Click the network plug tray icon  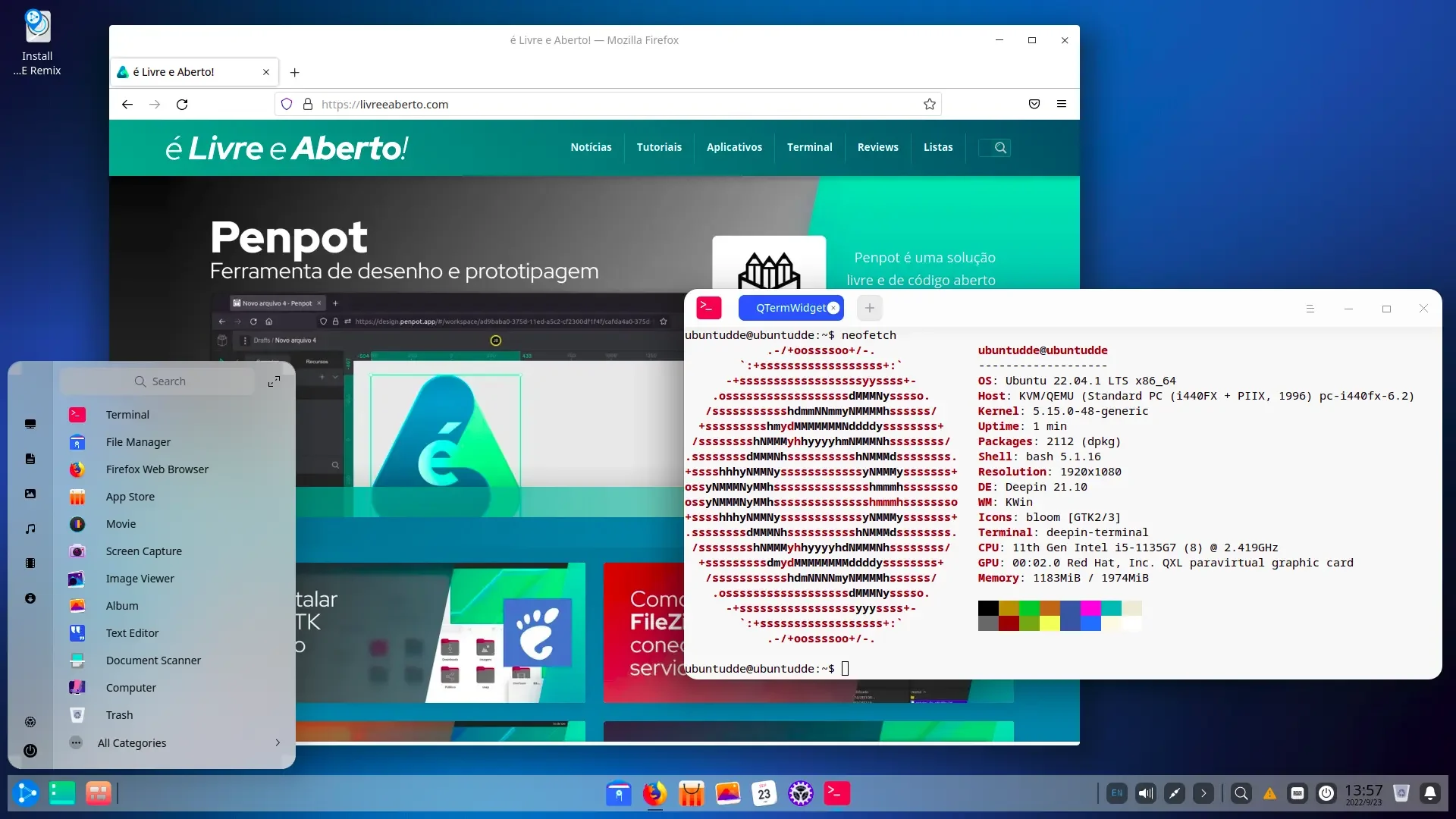pos(1175,793)
